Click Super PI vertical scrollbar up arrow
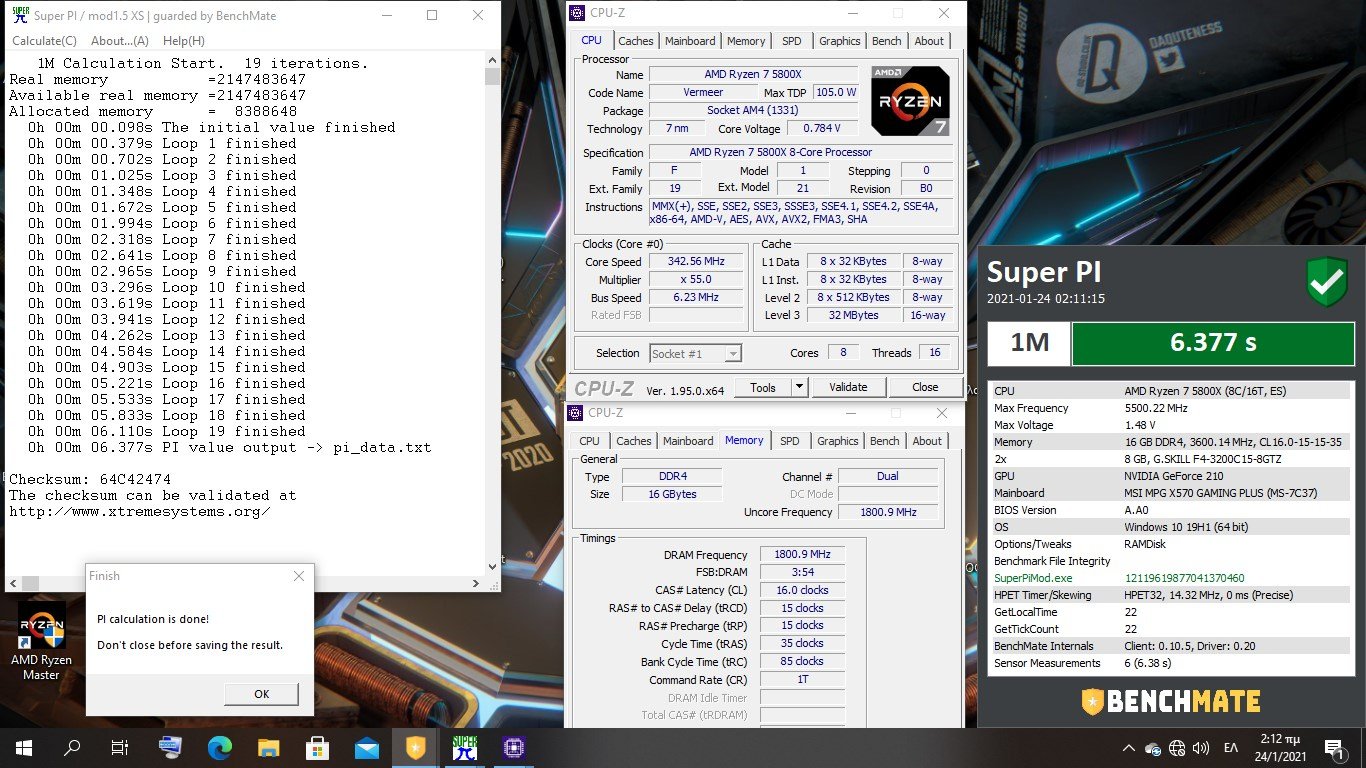Viewport: 1366px width, 768px height. coord(492,62)
